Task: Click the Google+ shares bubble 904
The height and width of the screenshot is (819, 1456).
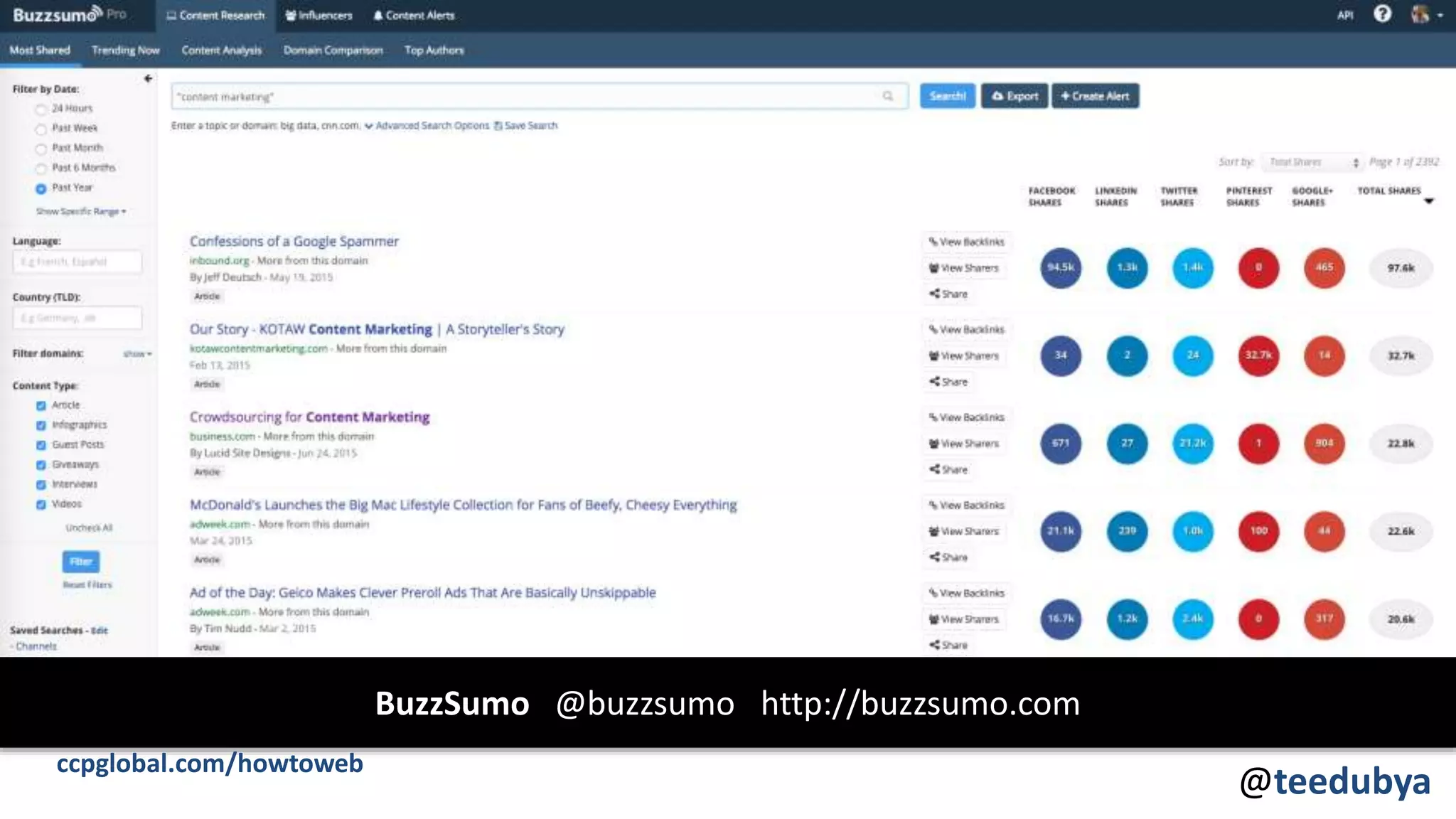Action: (1324, 443)
